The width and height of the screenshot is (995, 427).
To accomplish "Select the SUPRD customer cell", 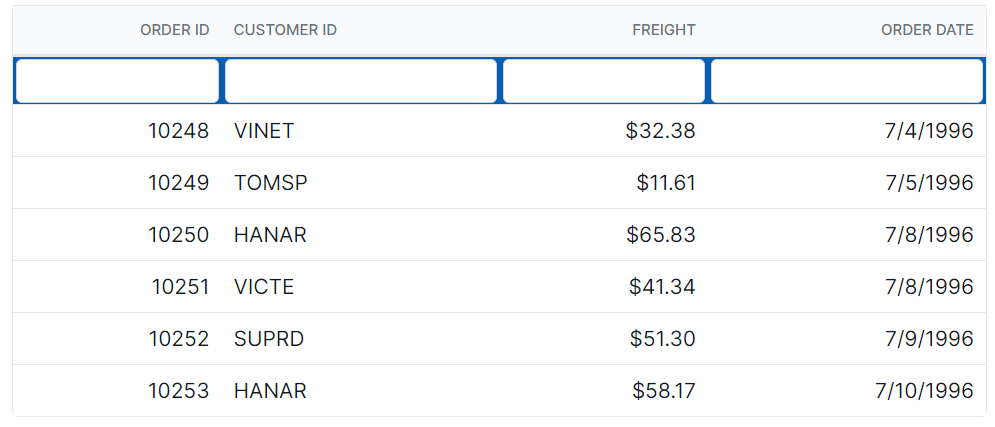I will 269,339.
